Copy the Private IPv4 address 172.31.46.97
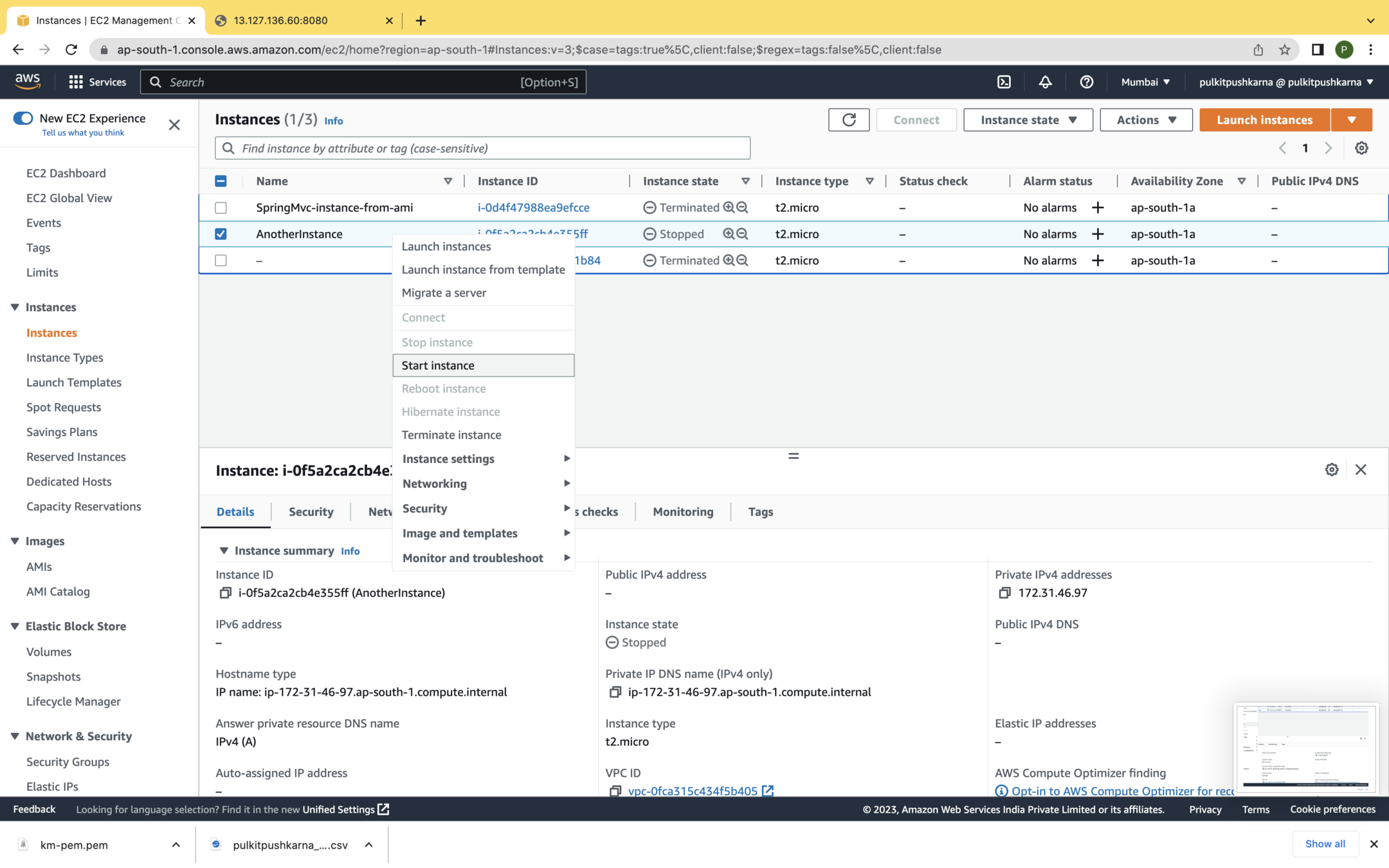 1004,593
